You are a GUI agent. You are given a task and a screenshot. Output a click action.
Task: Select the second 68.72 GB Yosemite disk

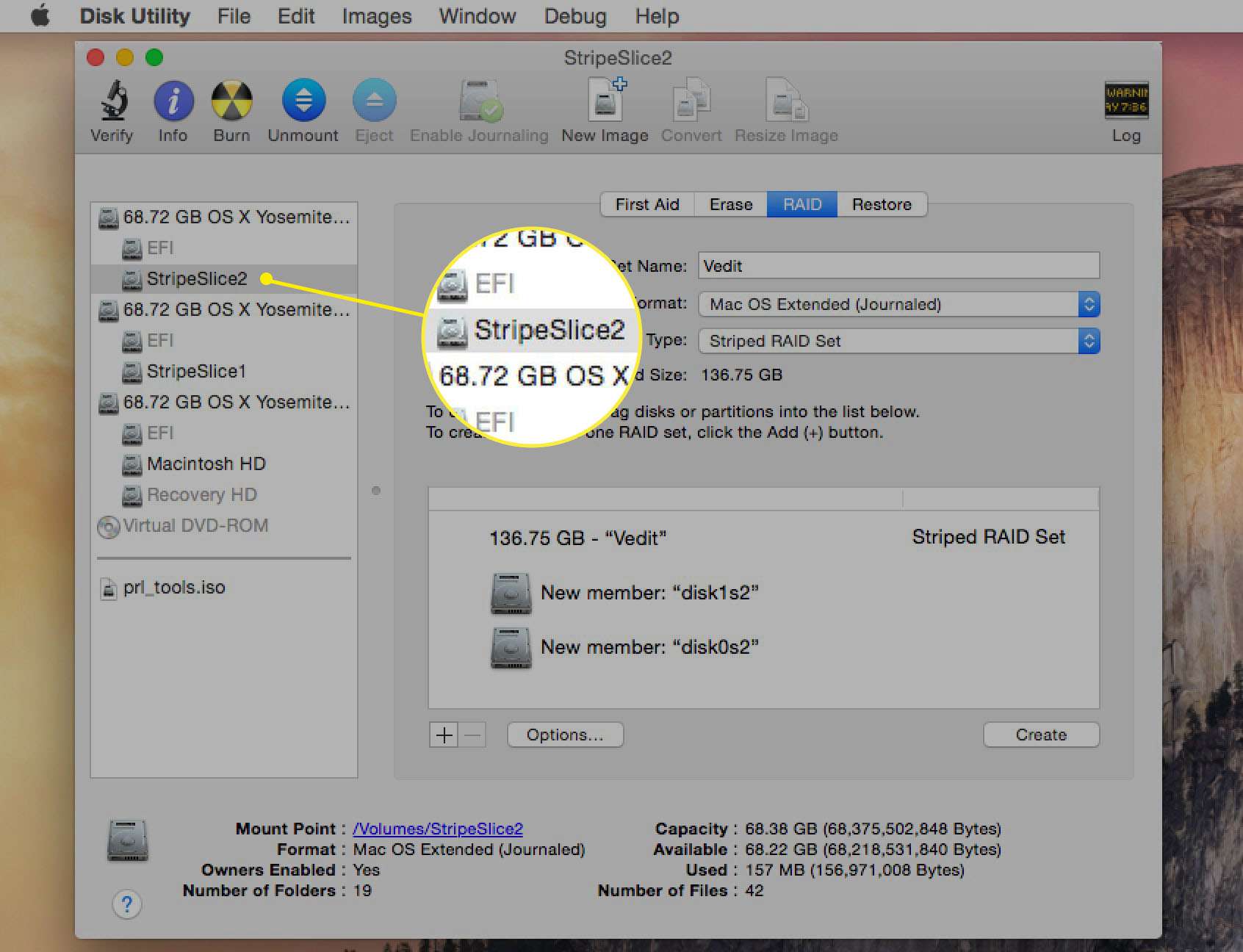click(224, 310)
